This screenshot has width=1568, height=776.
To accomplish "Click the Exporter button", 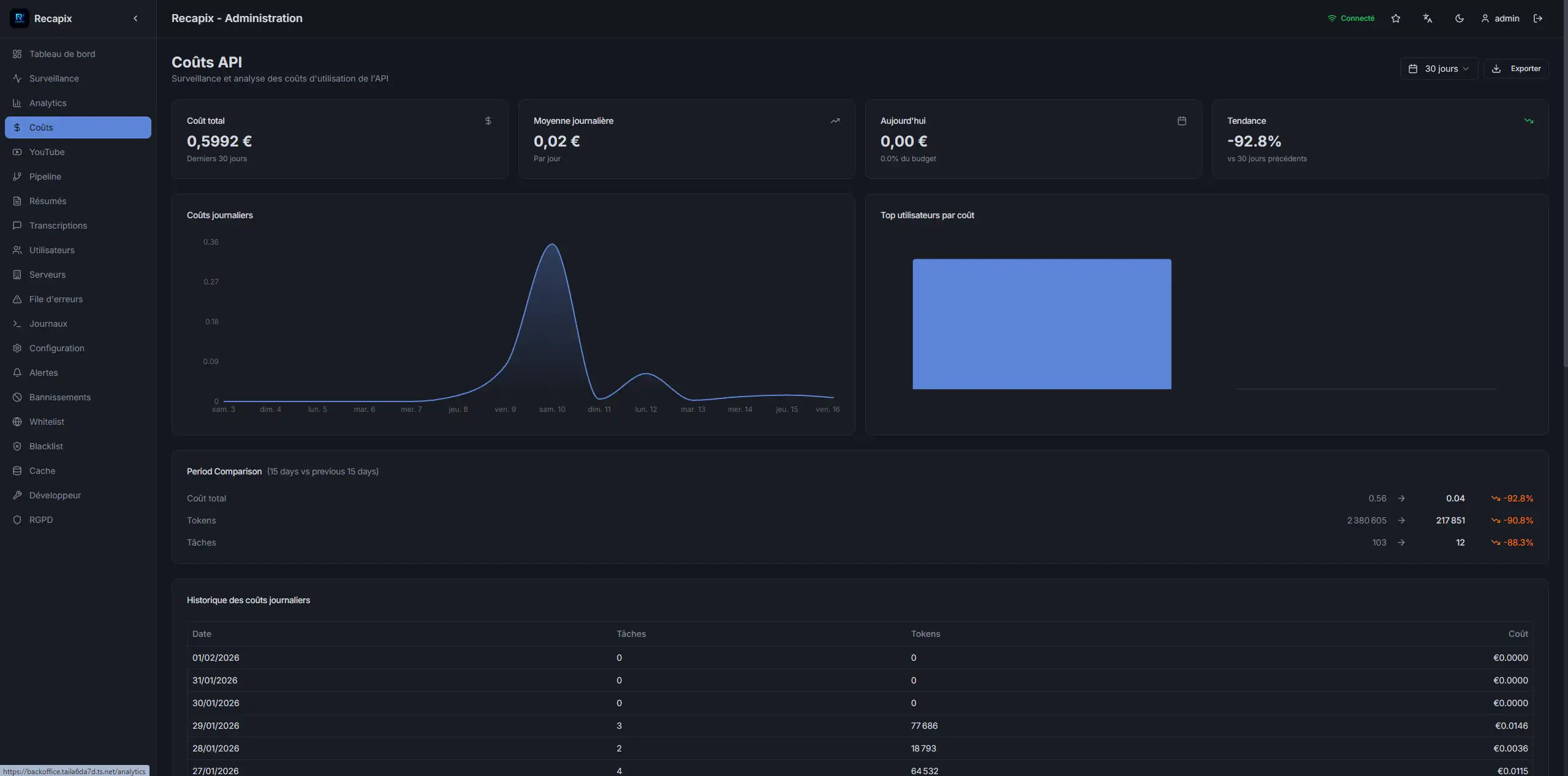I will coord(1515,69).
